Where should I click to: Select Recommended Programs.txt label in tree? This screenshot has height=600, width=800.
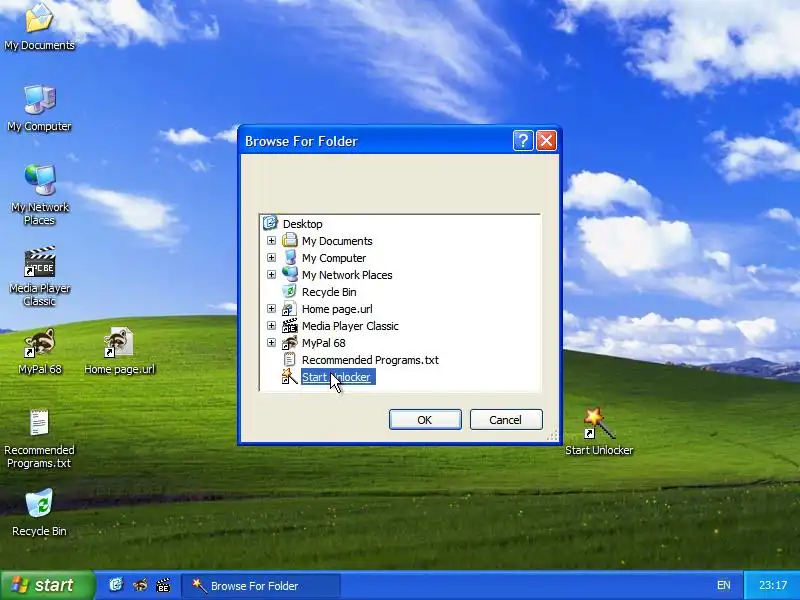tap(370, 360)
